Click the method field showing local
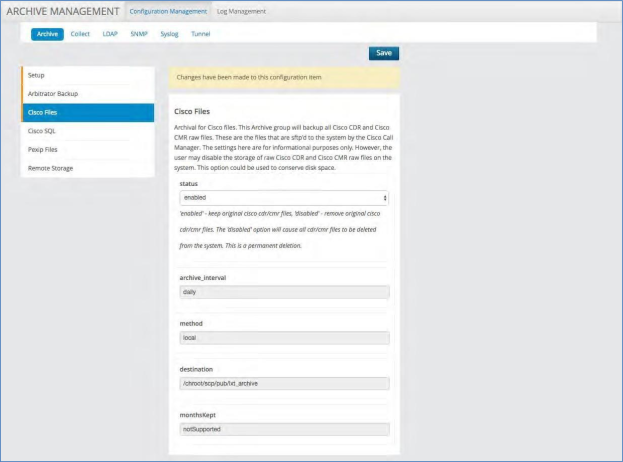Screen dimensions: 623x462 tap(283, 338)
